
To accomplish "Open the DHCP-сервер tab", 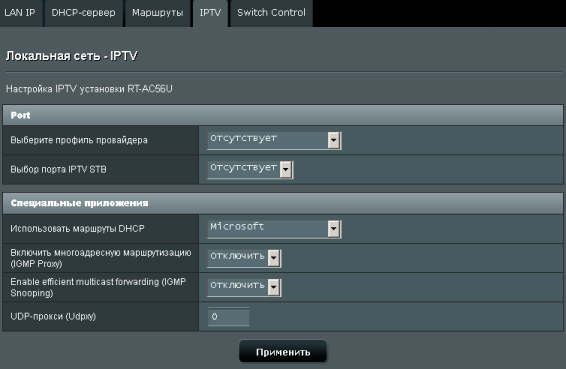I will coord(83,13).
